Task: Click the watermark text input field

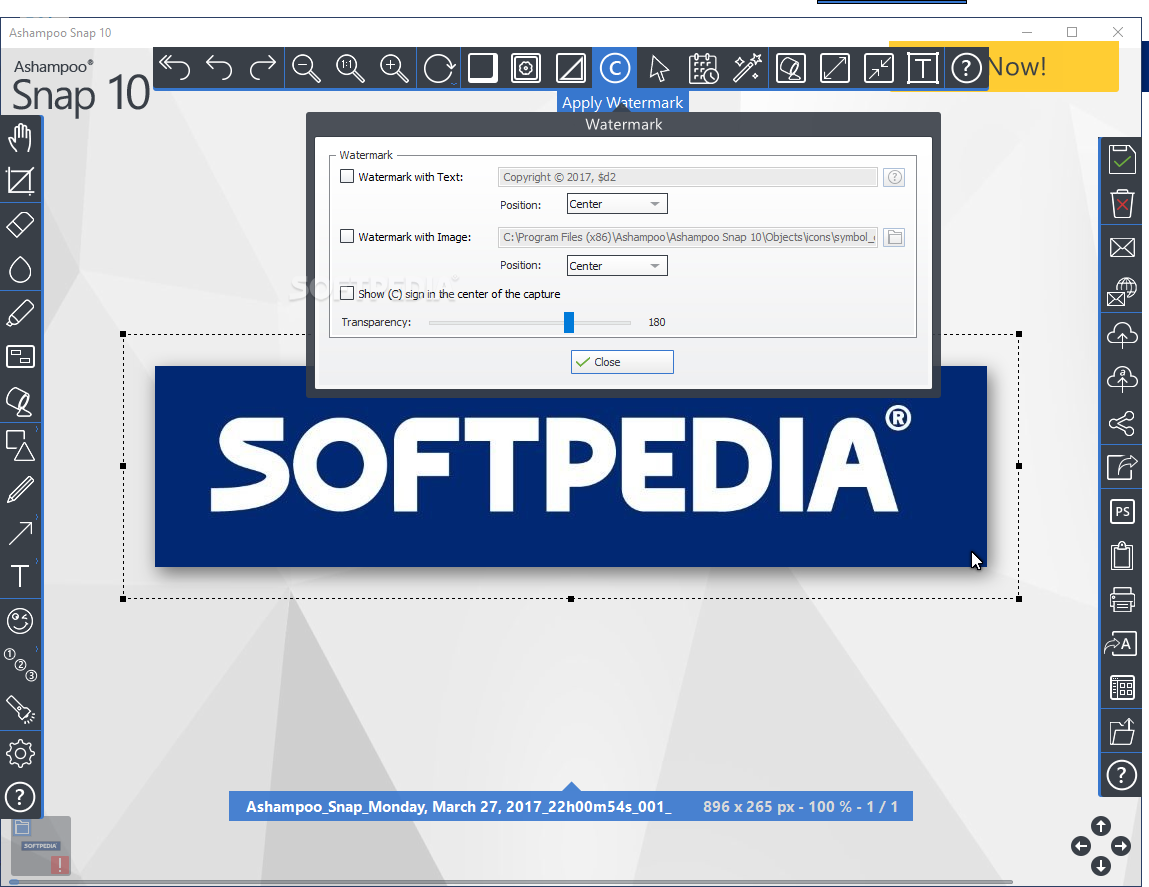Action: pyautogui.click(x=687, y=177)
